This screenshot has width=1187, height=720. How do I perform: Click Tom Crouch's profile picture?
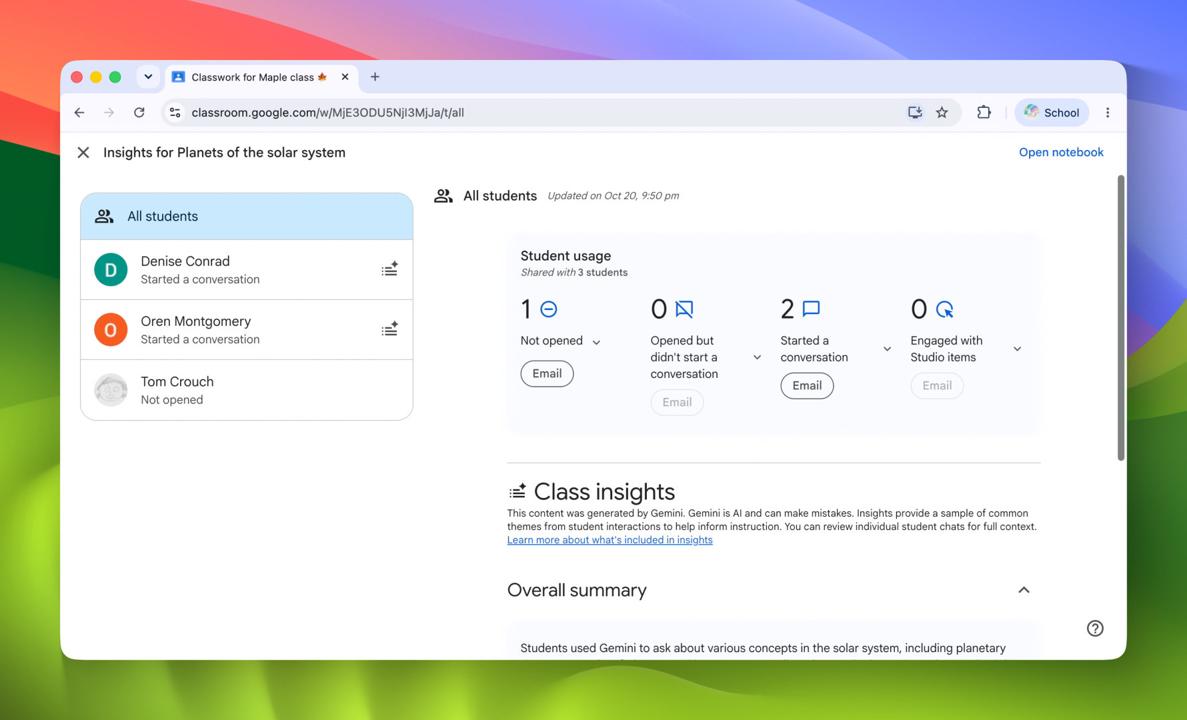pos(111,390)
